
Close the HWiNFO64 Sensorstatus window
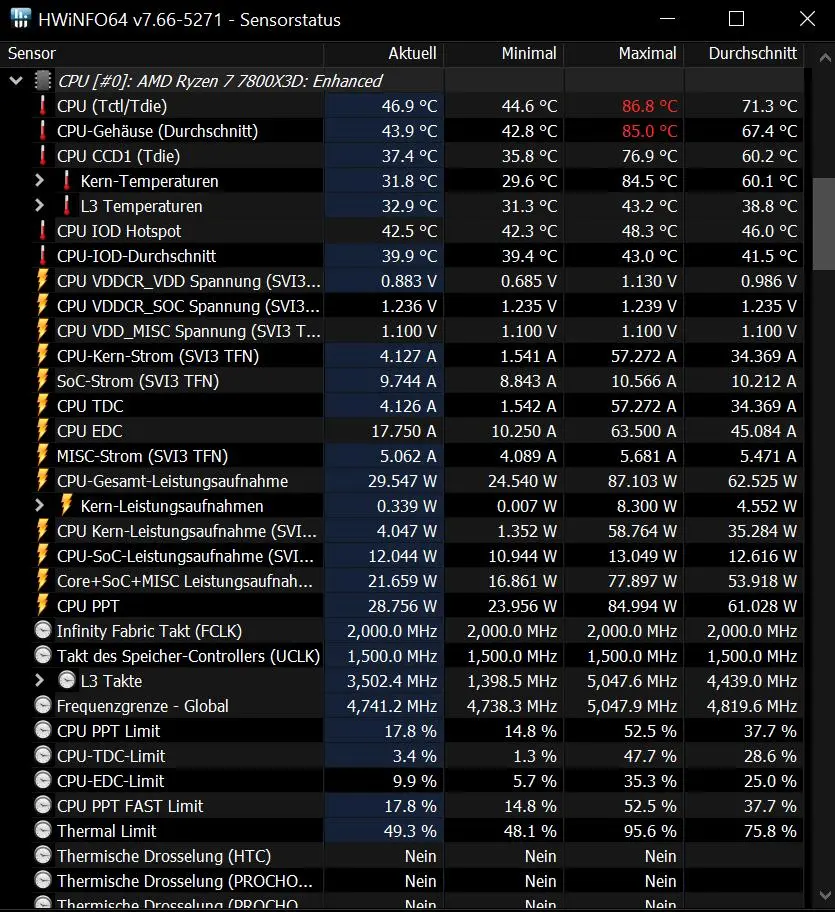click(x=807, y=19)
